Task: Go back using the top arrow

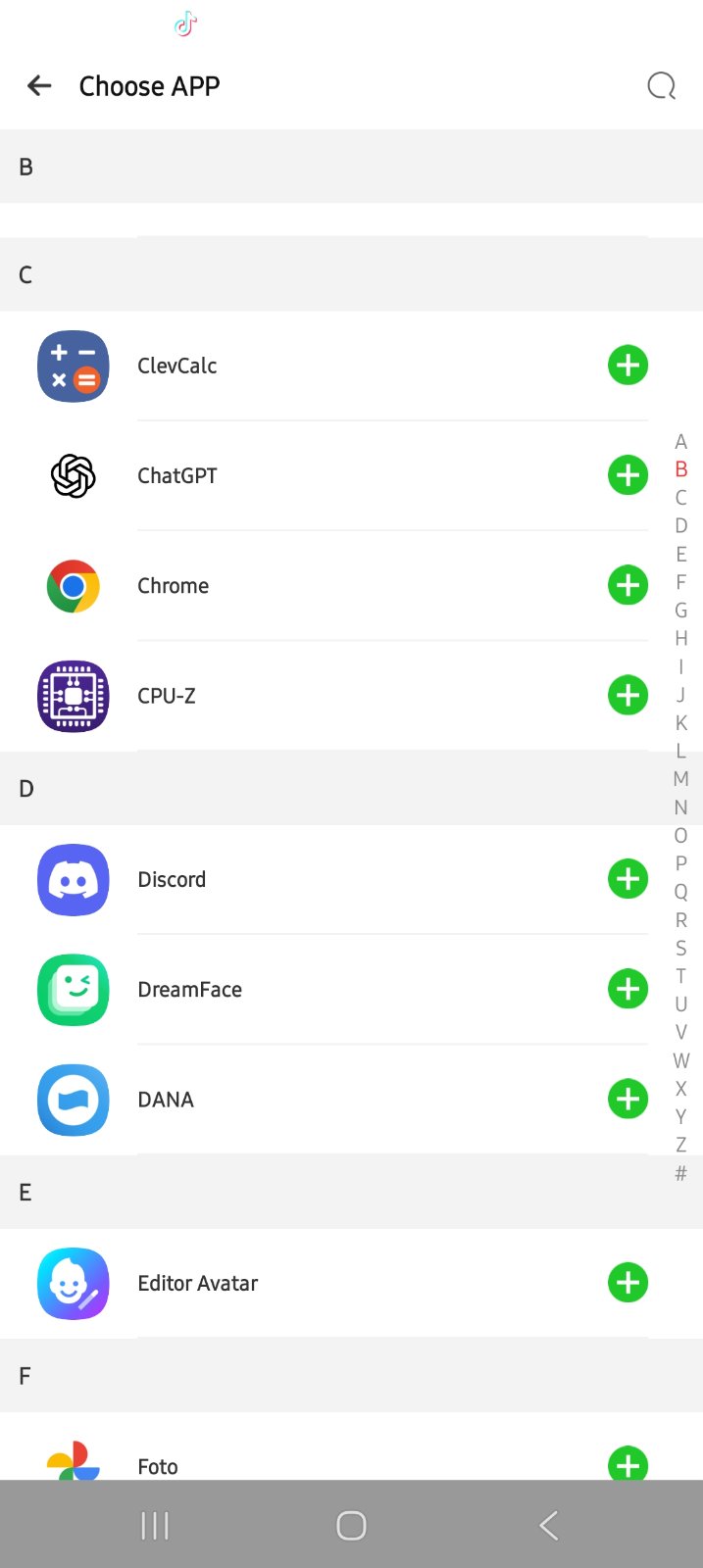Action: 39,86
